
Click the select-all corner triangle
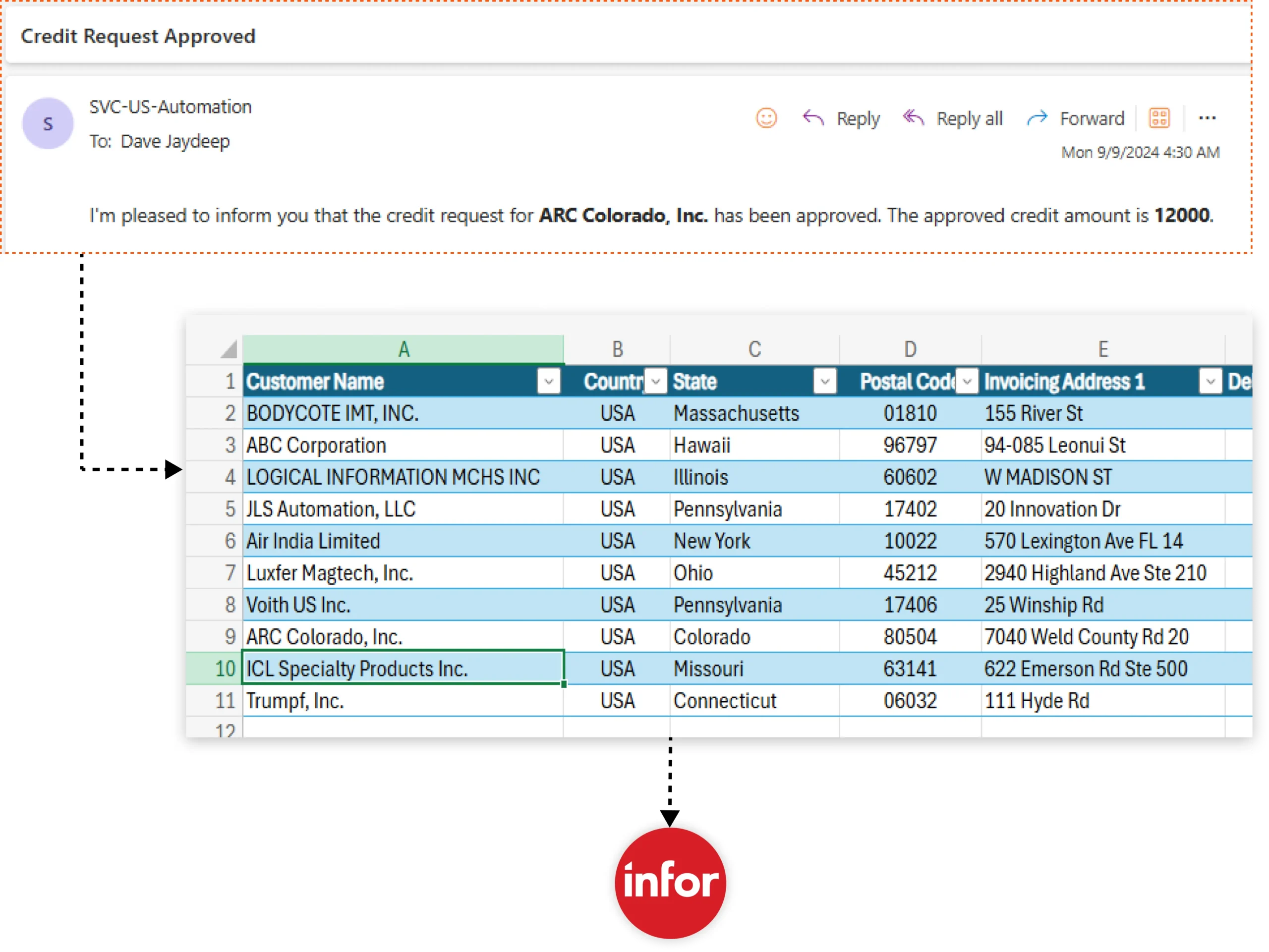(229, 349)
